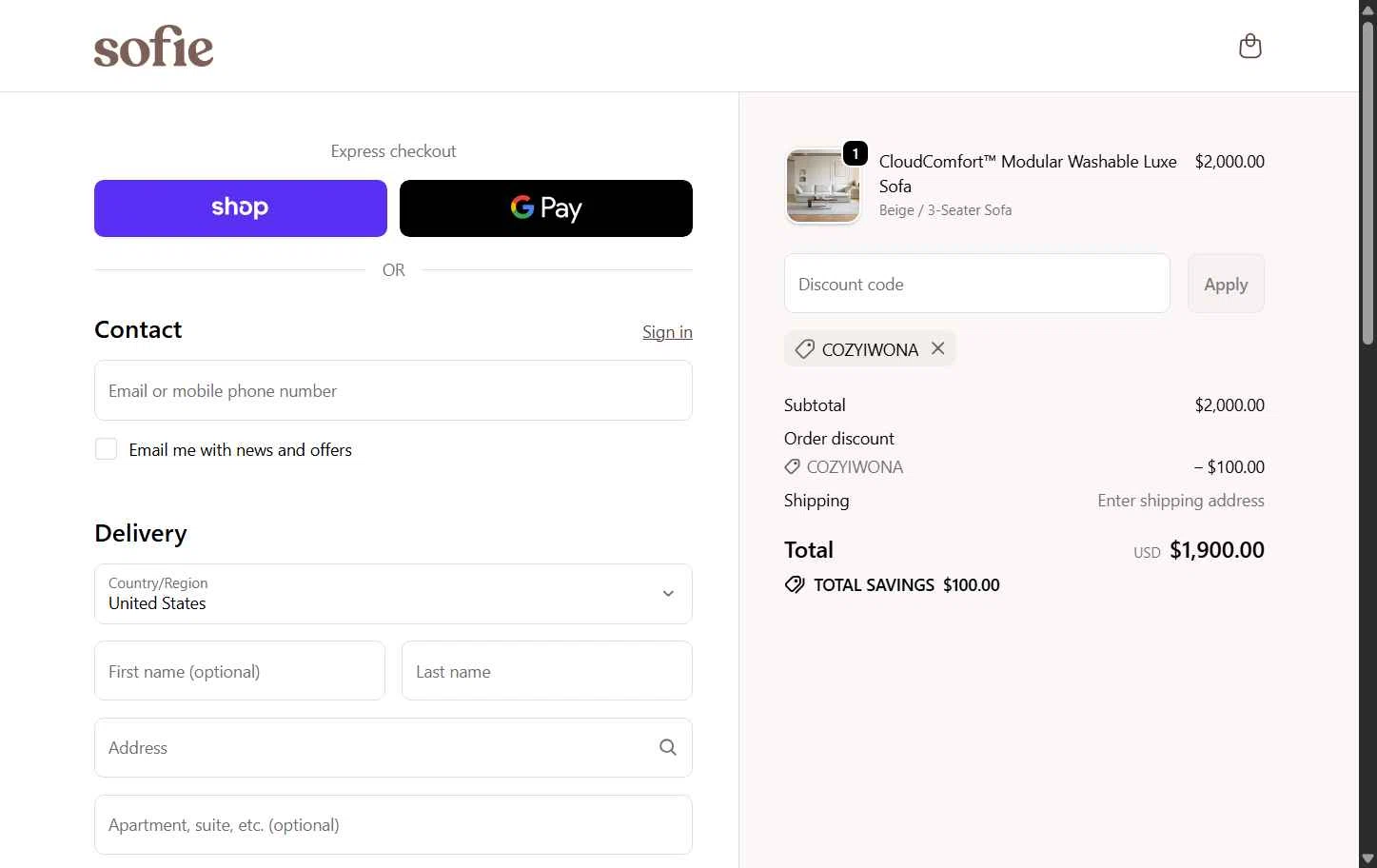
Task: Click the COZYIWONA label under Order discount
Action: coord(855,467)
